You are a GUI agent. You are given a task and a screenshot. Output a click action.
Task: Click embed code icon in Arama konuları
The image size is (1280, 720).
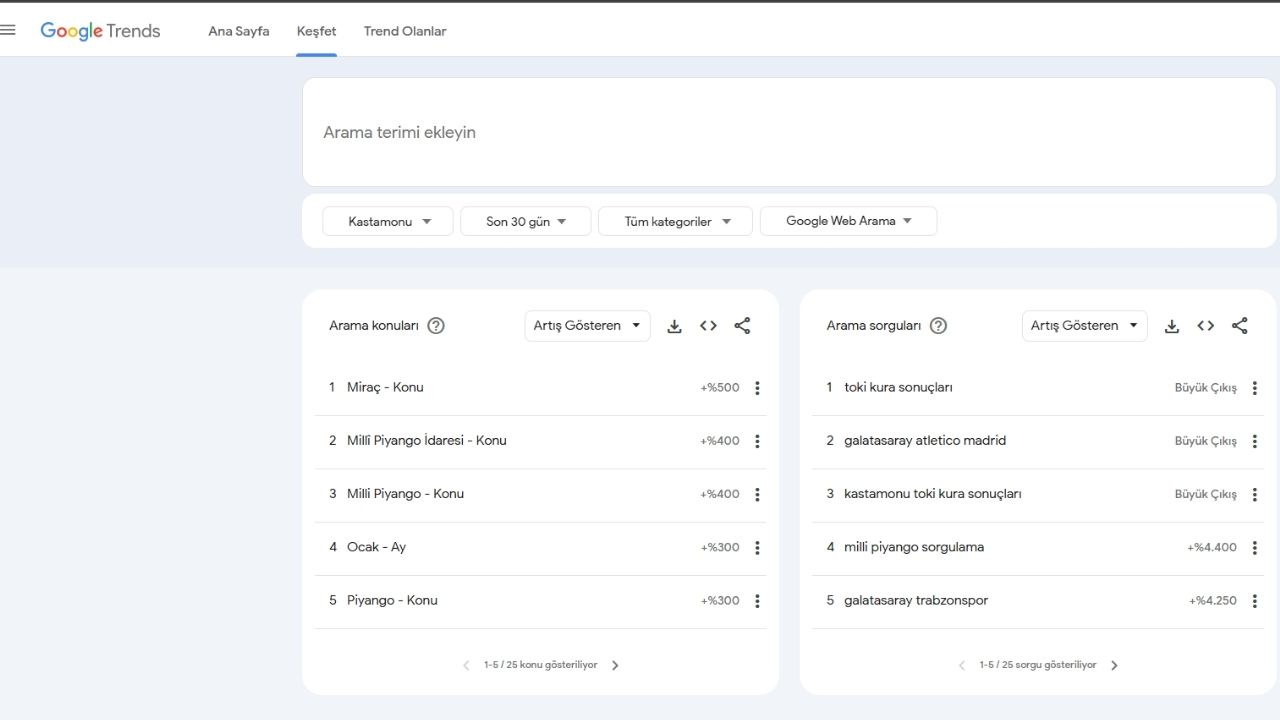pos(708,326)
